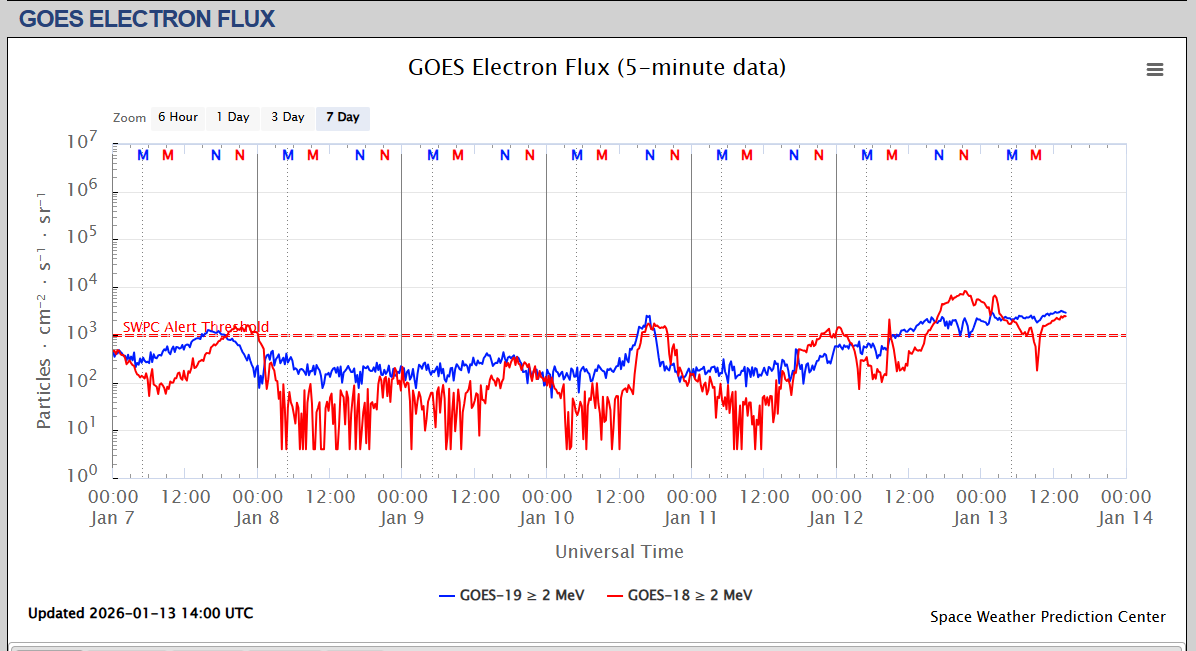Click the red M marker on Jan 10
Viewport: 1196px width, 651px height.
coord(602,155)
